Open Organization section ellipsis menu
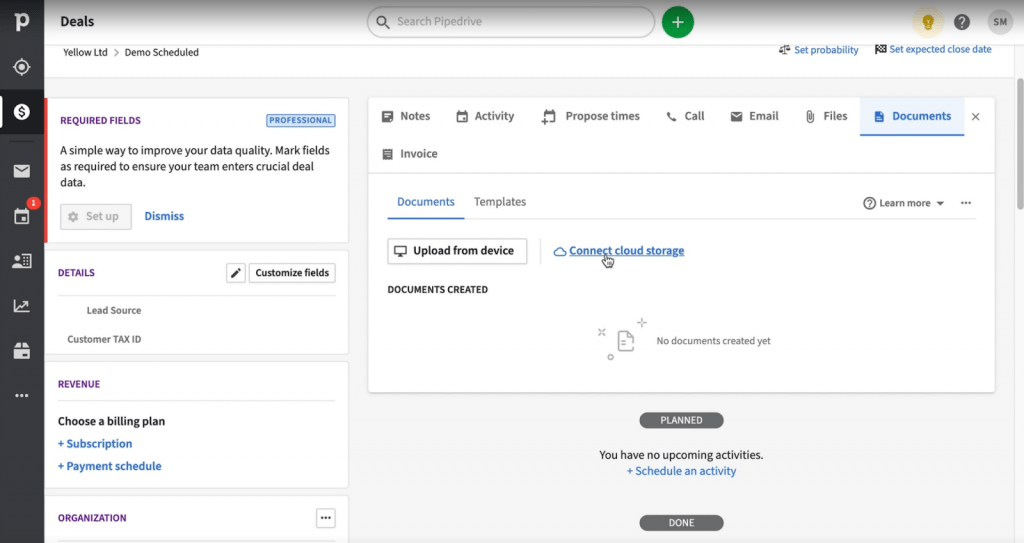 pos(326,518)
